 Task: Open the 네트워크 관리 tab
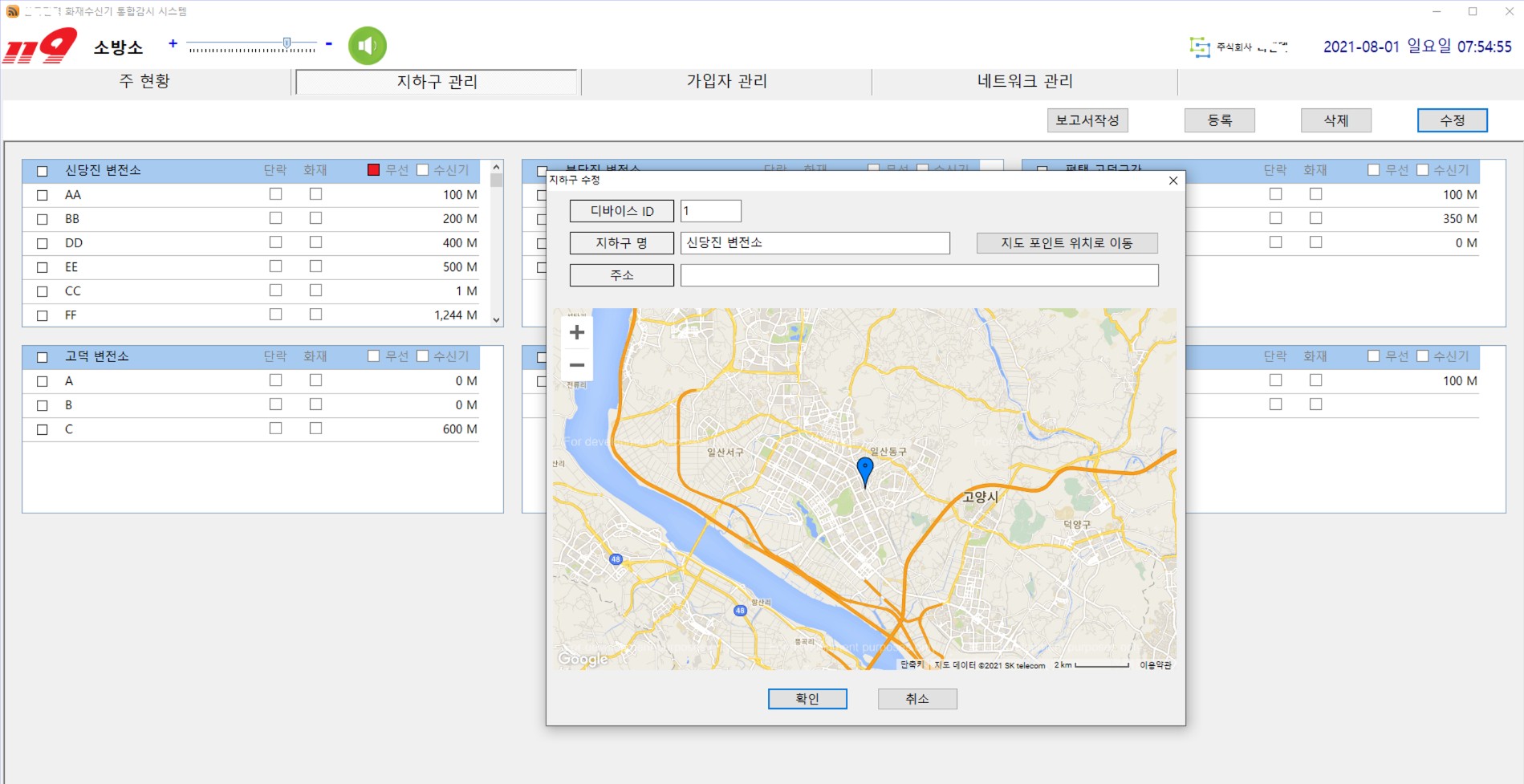pyautogui.click(x=1024, y=81)
